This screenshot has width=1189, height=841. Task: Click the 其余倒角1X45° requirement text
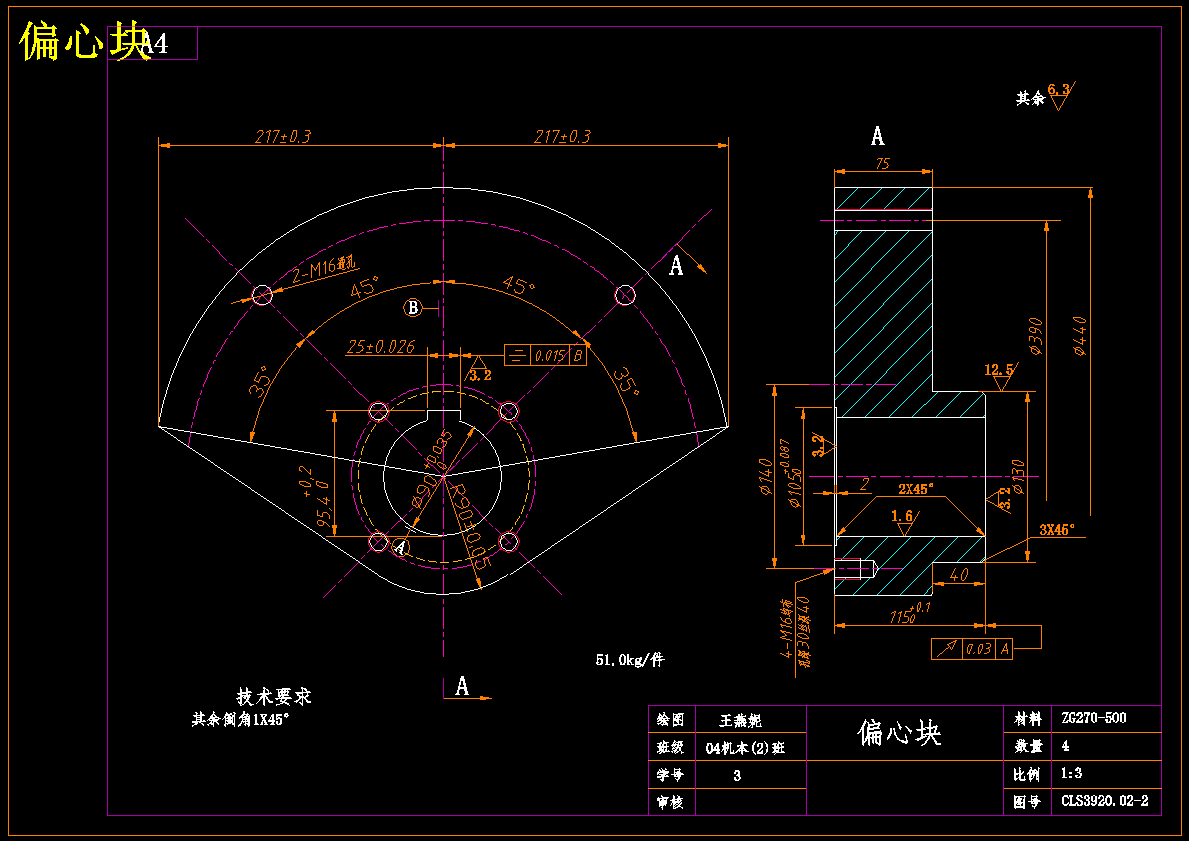point(240,719)
